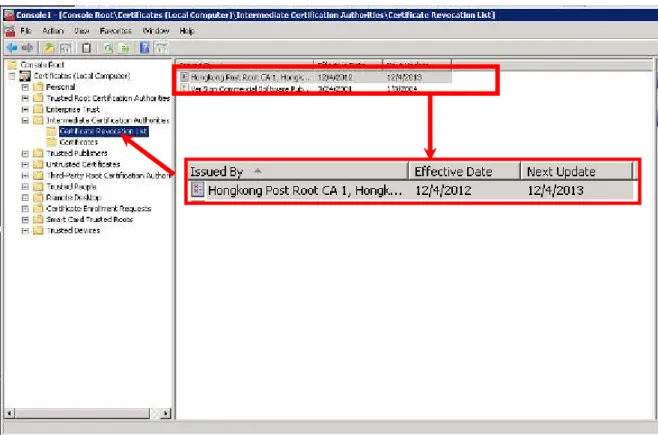
Task: Click the Personal folder icon
Action: (x=38, y=87)
